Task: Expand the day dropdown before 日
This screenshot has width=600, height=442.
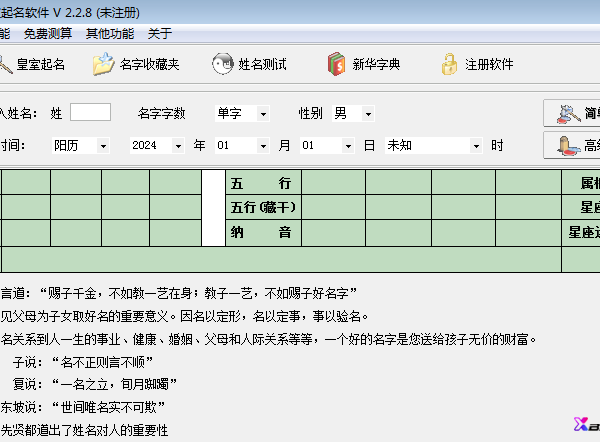Action: click(348, 146)
